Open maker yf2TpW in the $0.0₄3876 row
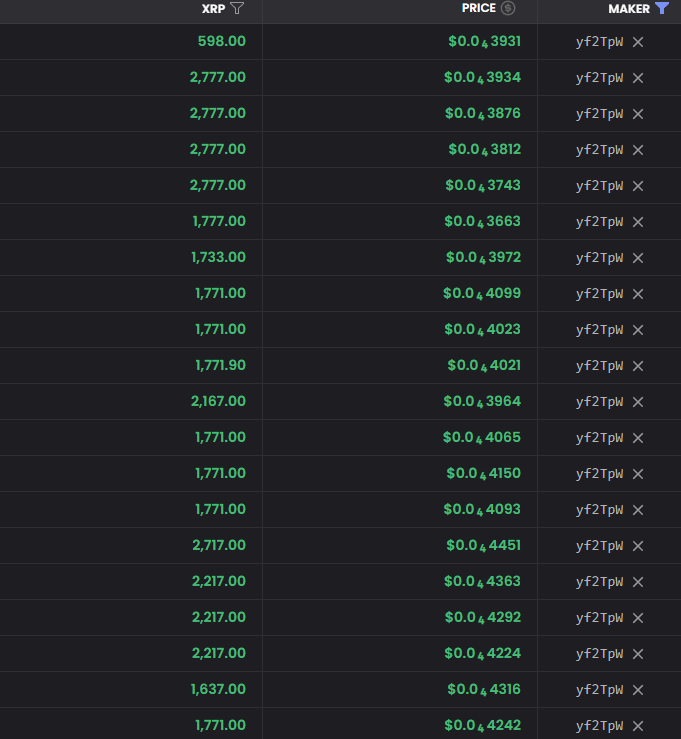Image resolution: width=681 pixels, height=739 pixels. 599,114
